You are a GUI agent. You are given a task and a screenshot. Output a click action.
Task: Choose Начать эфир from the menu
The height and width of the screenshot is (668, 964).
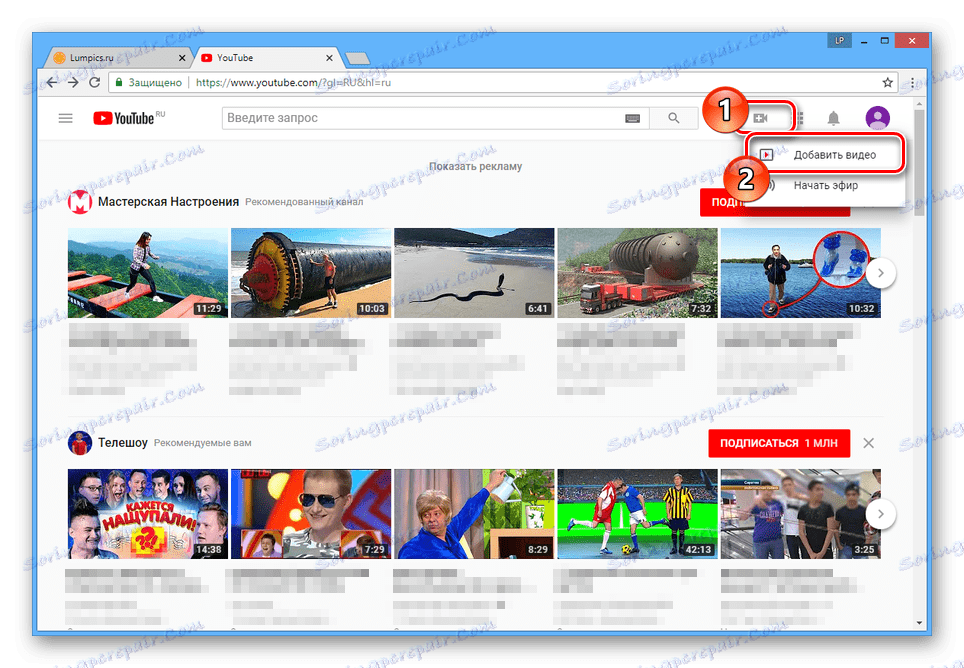point(826,185)
